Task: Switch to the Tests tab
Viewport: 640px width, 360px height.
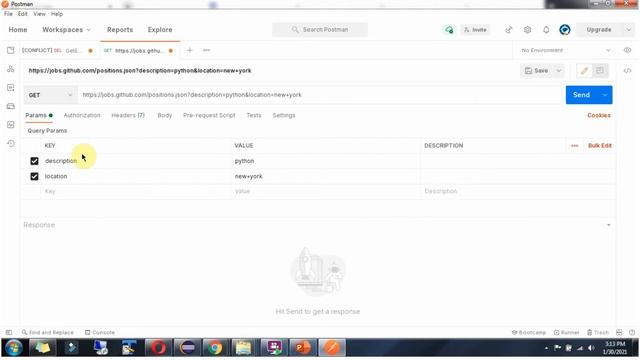Action: click(253, 116)
